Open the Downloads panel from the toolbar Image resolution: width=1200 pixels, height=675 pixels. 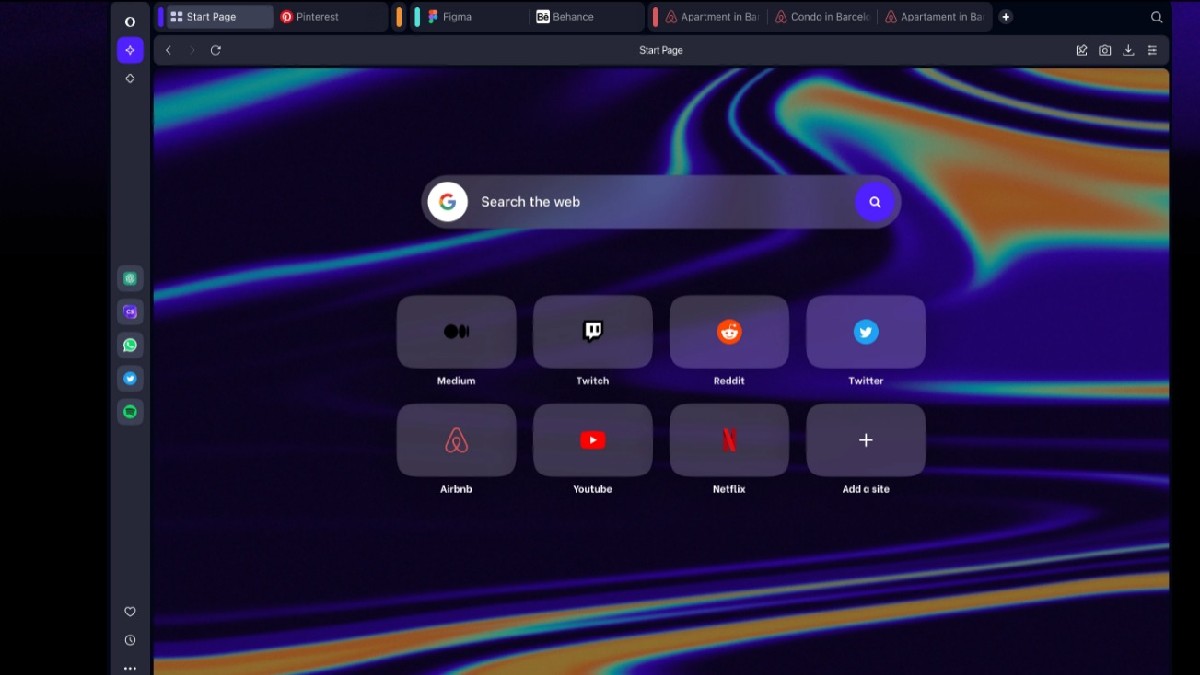(1129, 49)
